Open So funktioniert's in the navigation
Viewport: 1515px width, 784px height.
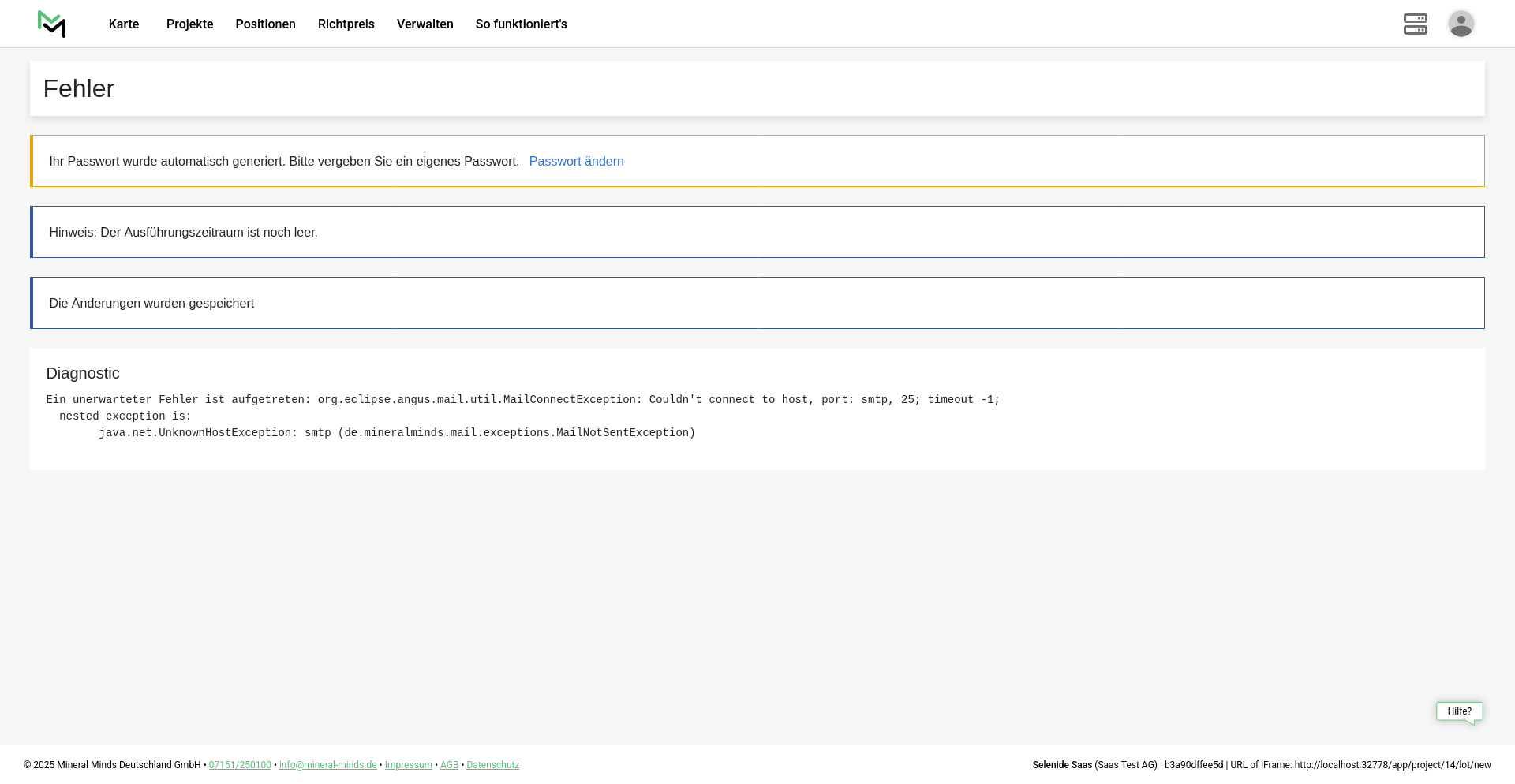pyautogui.click(x=521, y=24)
